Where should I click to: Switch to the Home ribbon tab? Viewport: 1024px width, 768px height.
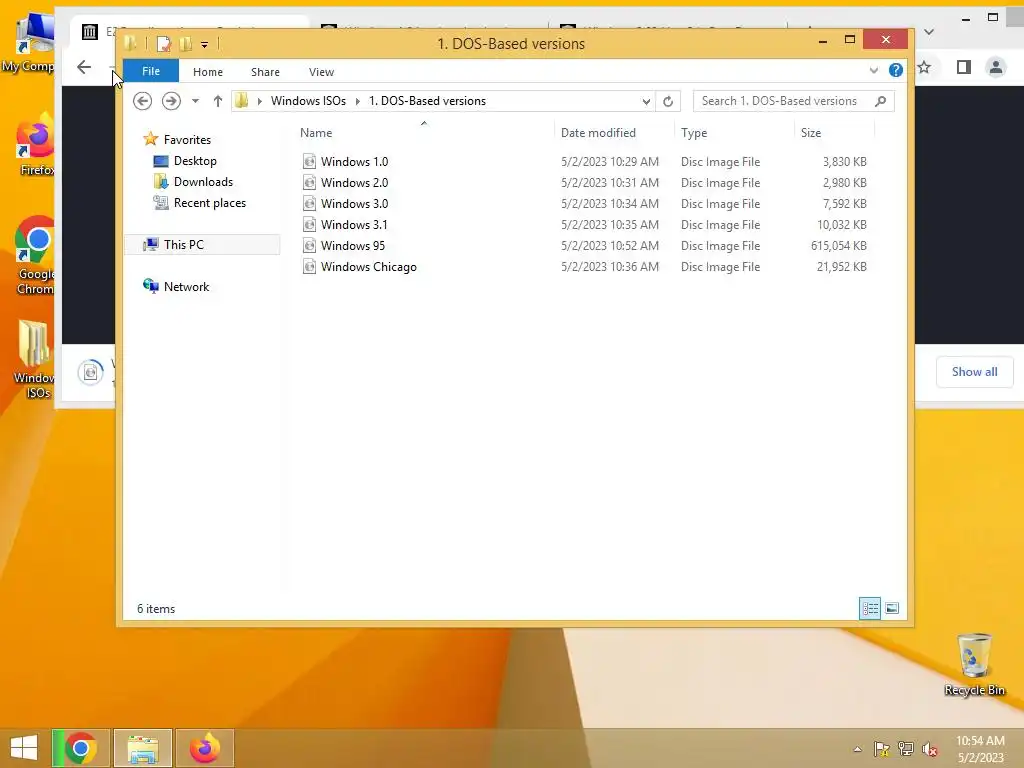(x=208, y=72)
